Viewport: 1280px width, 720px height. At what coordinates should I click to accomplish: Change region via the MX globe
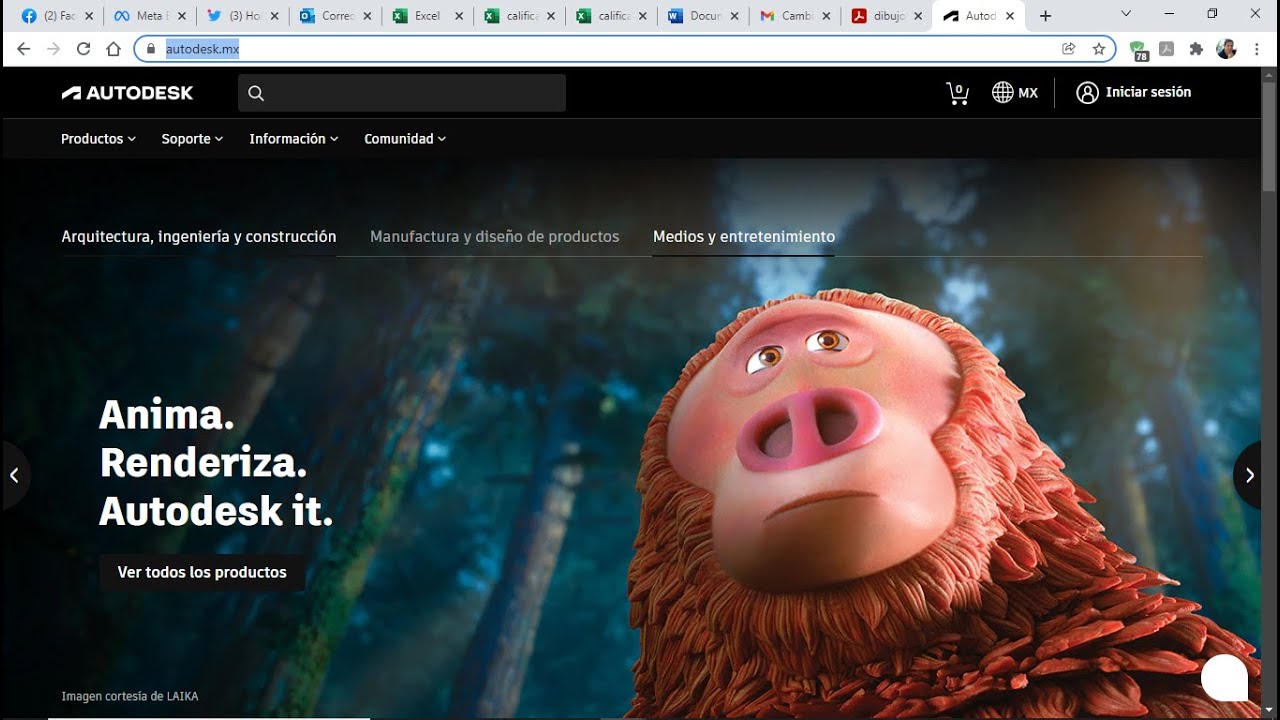[1015, 93]
